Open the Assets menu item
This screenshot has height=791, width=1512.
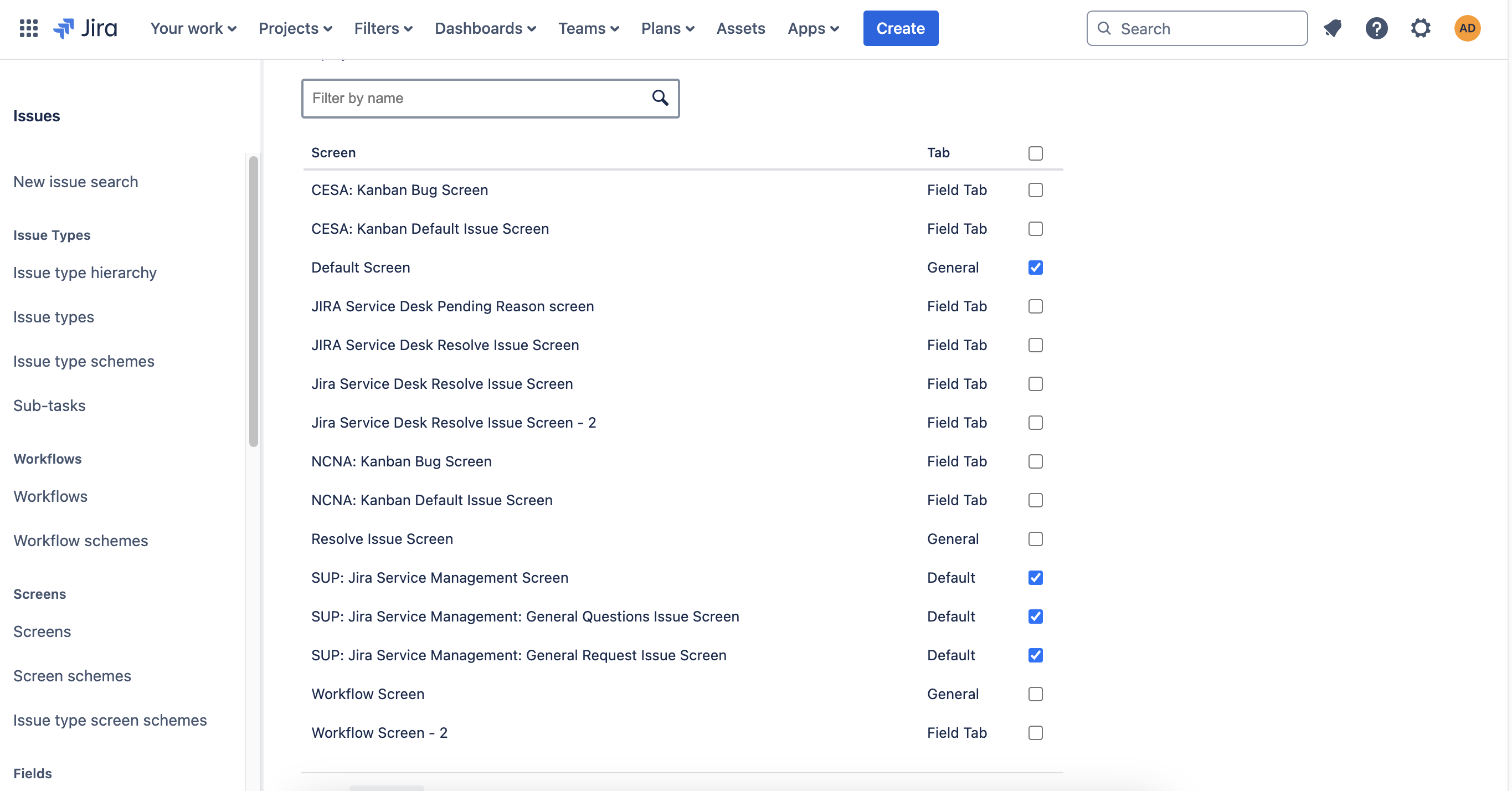click(740, 28)
